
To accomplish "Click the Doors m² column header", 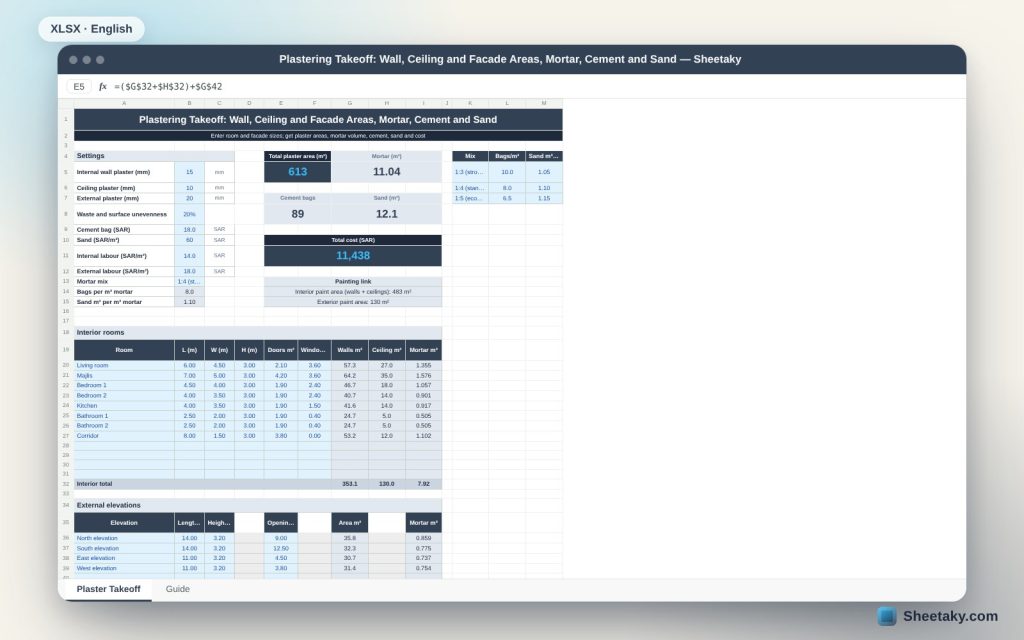I will [x=281, y=350].
